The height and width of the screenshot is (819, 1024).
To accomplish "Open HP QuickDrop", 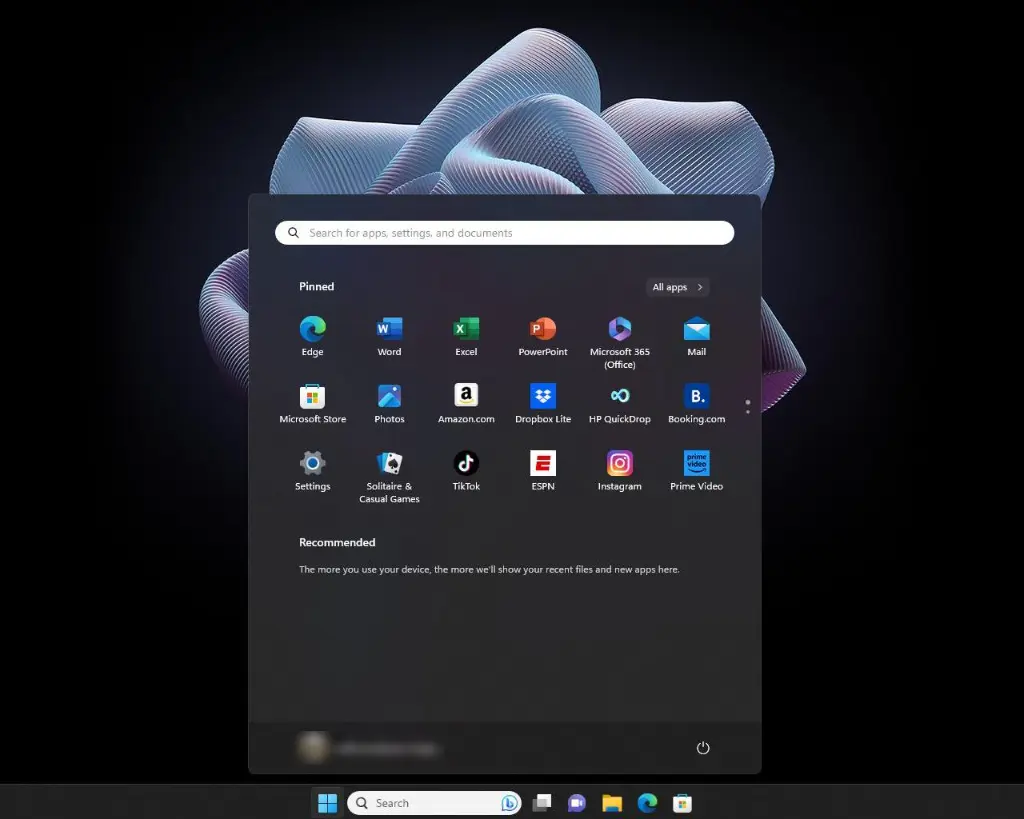I will coord(619,396).
